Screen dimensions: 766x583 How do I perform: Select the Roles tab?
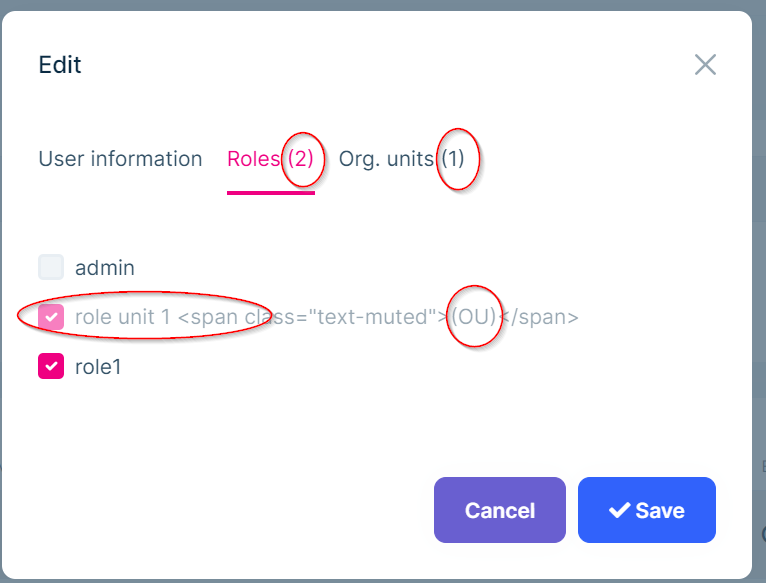tap(253, 159)
